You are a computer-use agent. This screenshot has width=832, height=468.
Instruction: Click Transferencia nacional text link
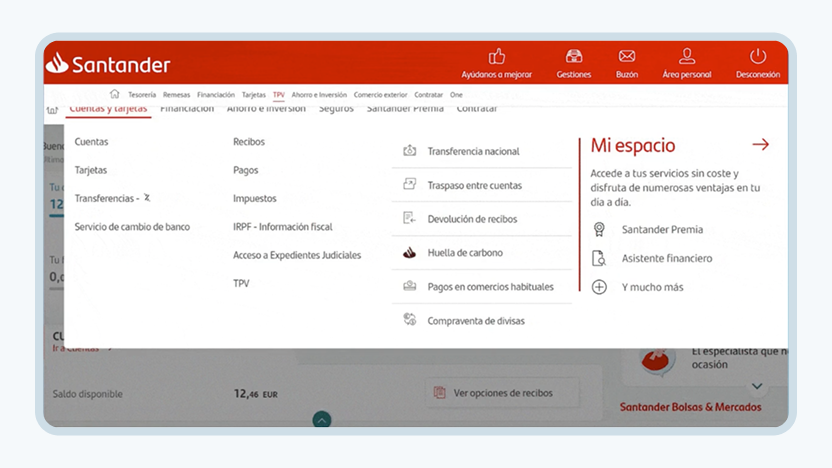tap(473, 151)
